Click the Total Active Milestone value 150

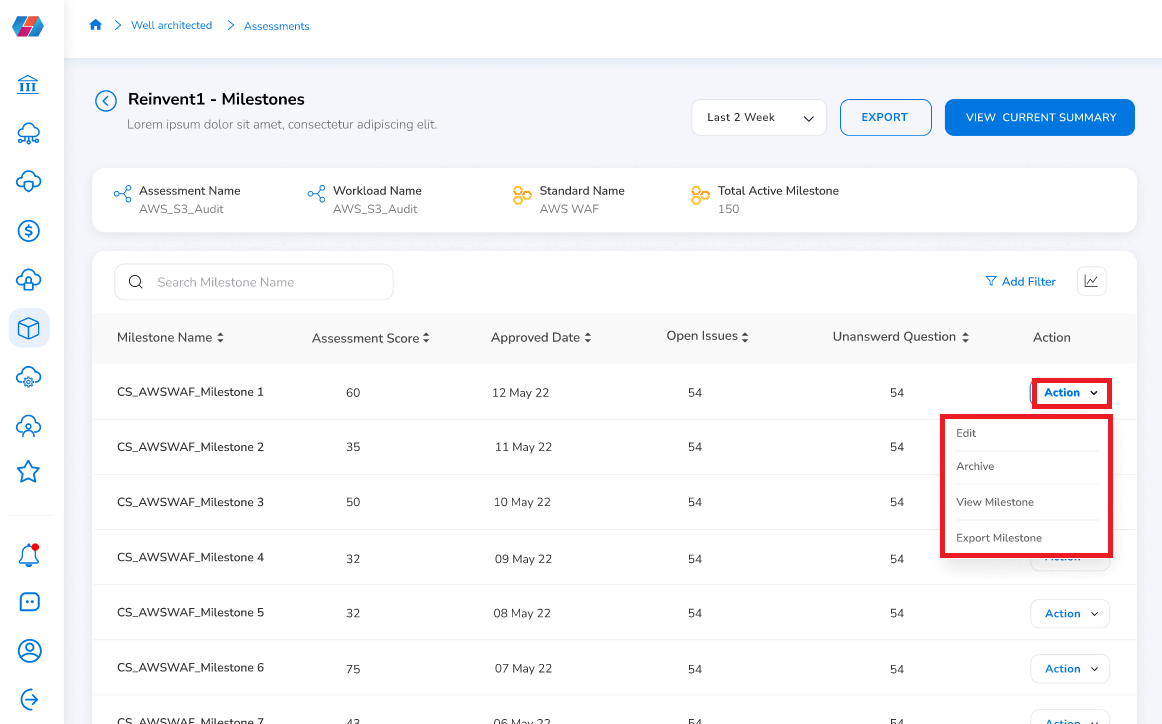click(x=728, y=209)
